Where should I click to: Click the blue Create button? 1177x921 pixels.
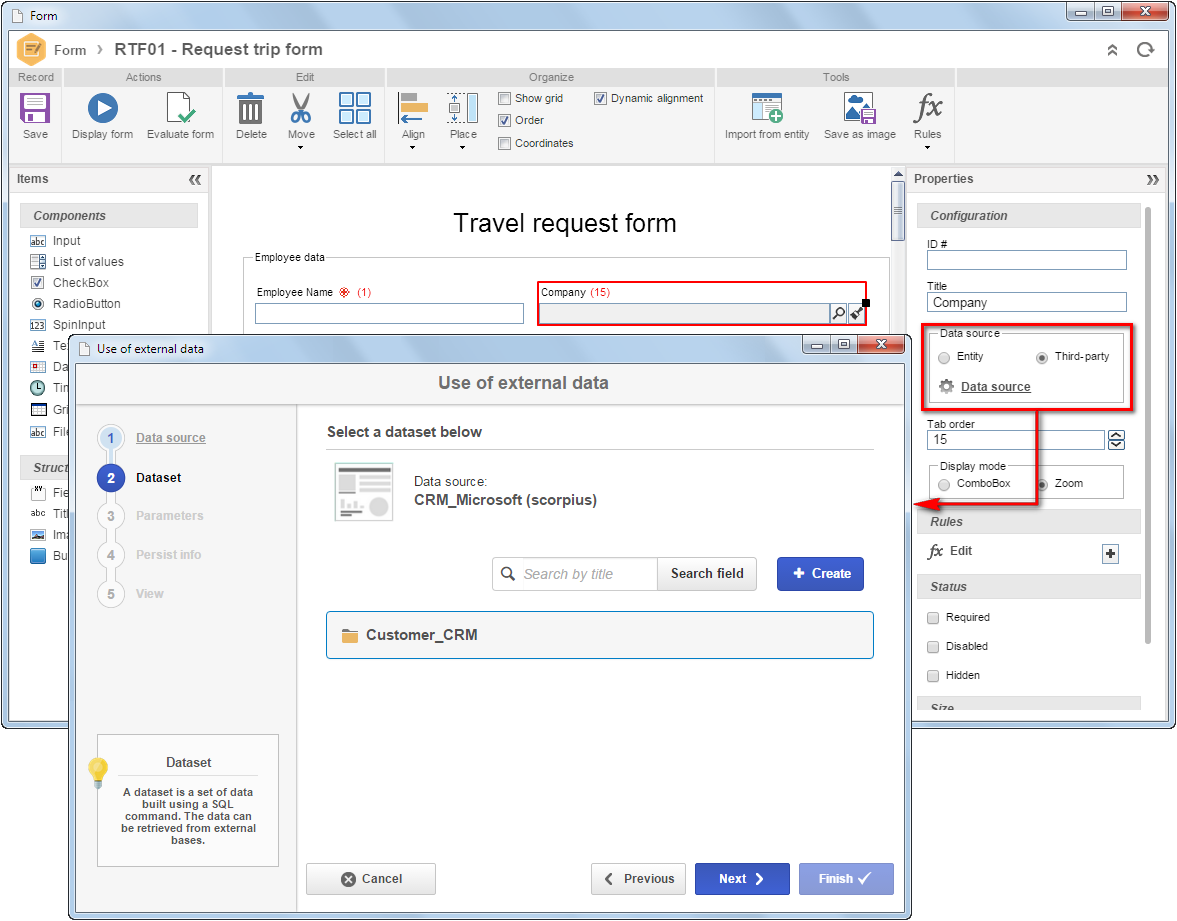coord(820,573)
